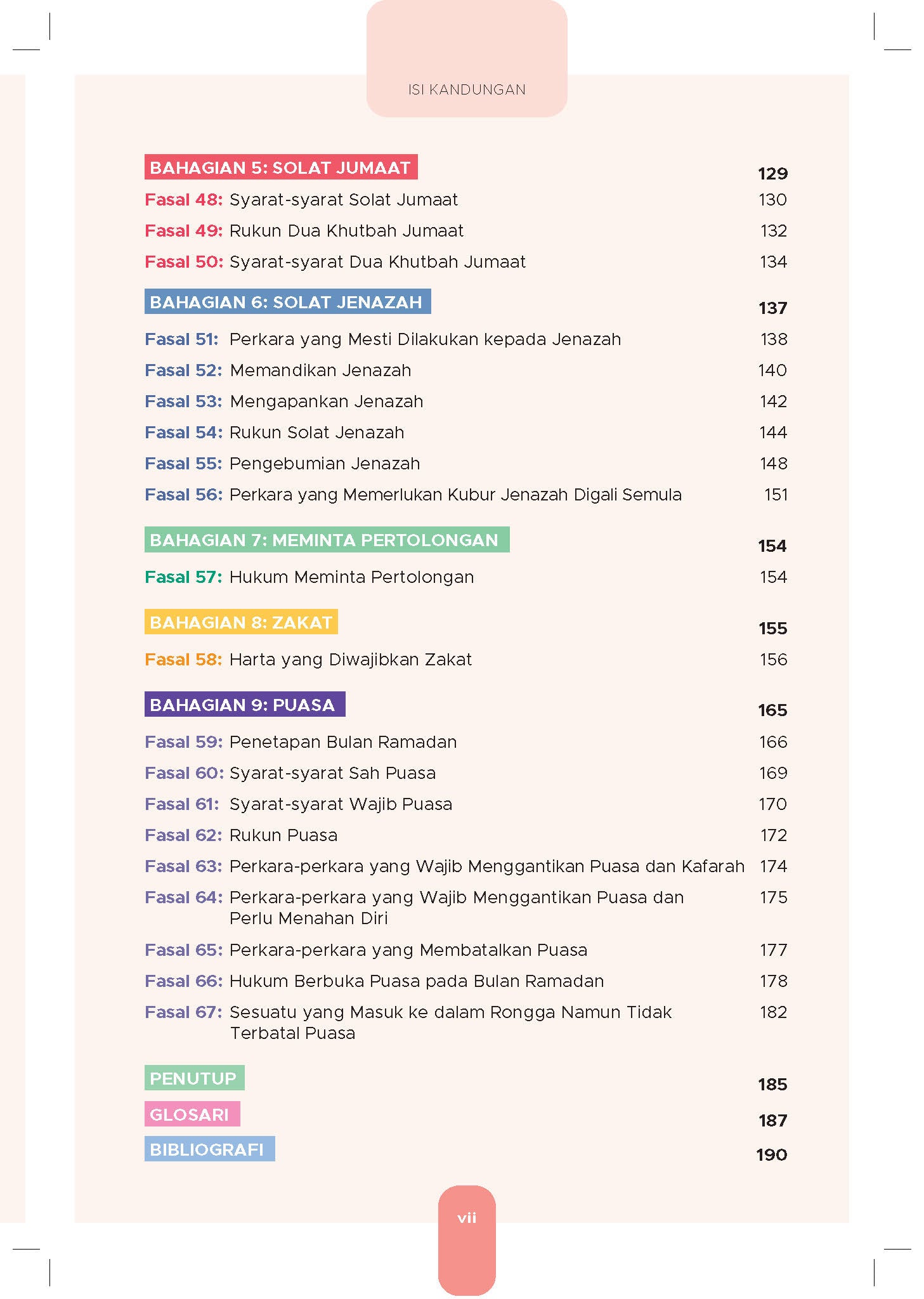
Task: Open Fasal 57 Hukum Meminta Pertolongan
Action: click(309, 577)
